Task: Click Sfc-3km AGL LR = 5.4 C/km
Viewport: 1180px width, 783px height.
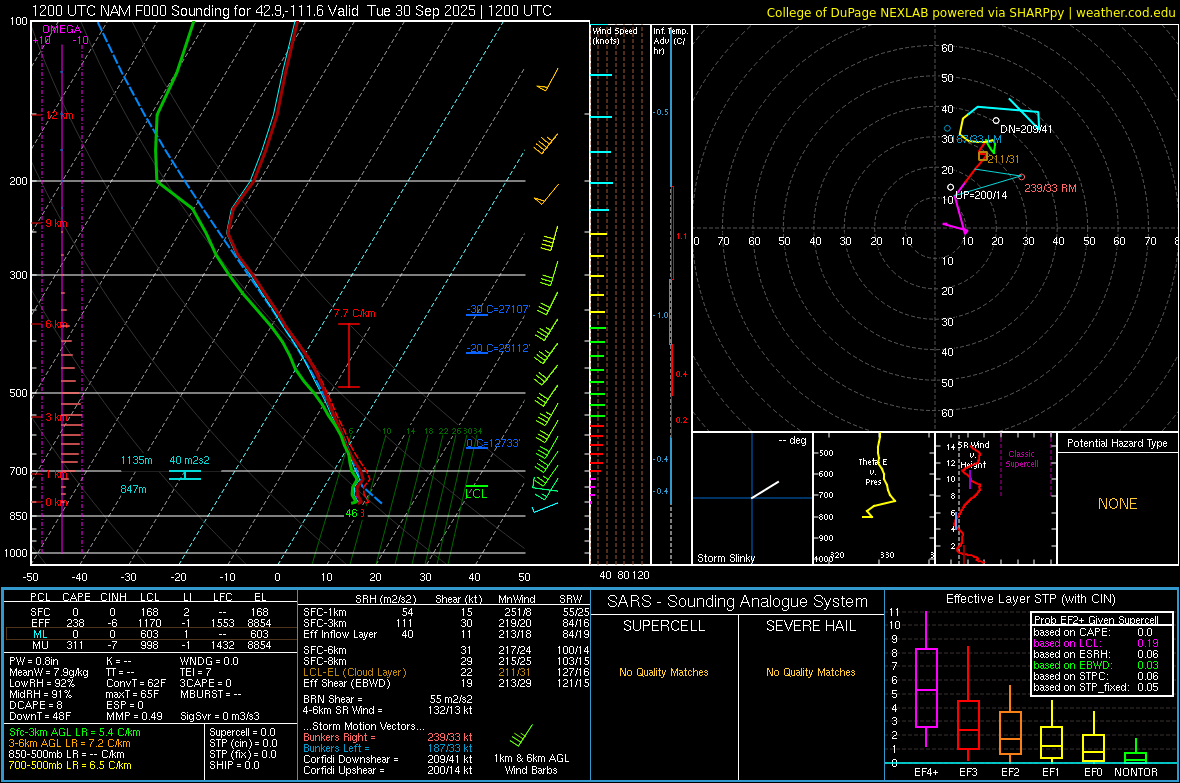Action: click(75, 732)
